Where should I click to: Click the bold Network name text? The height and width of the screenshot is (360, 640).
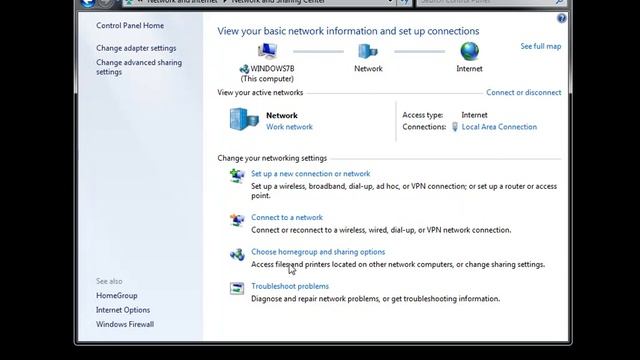pos(282,116)
